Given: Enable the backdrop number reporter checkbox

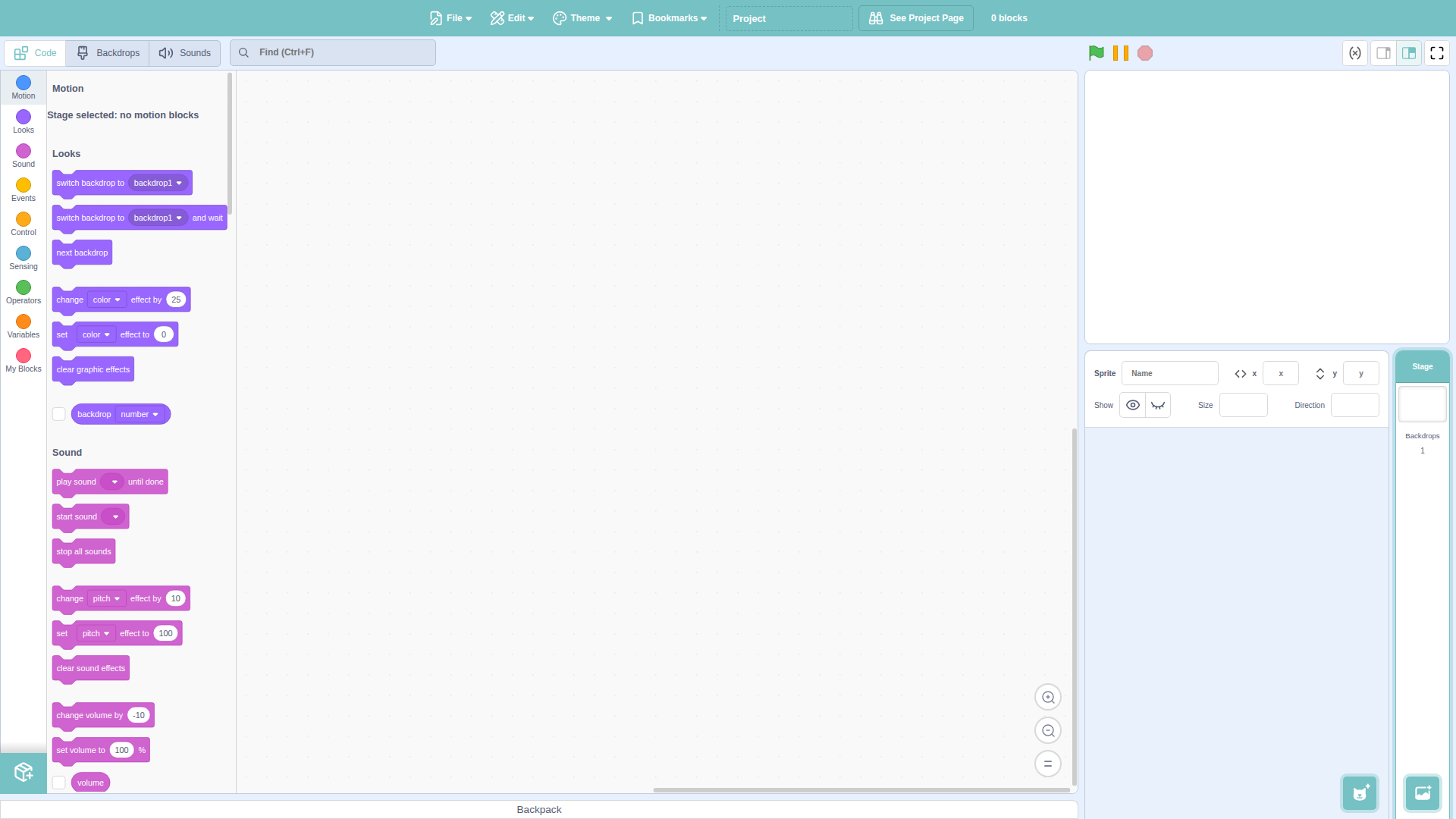Looking at the screenshot, I should [58, 414].
